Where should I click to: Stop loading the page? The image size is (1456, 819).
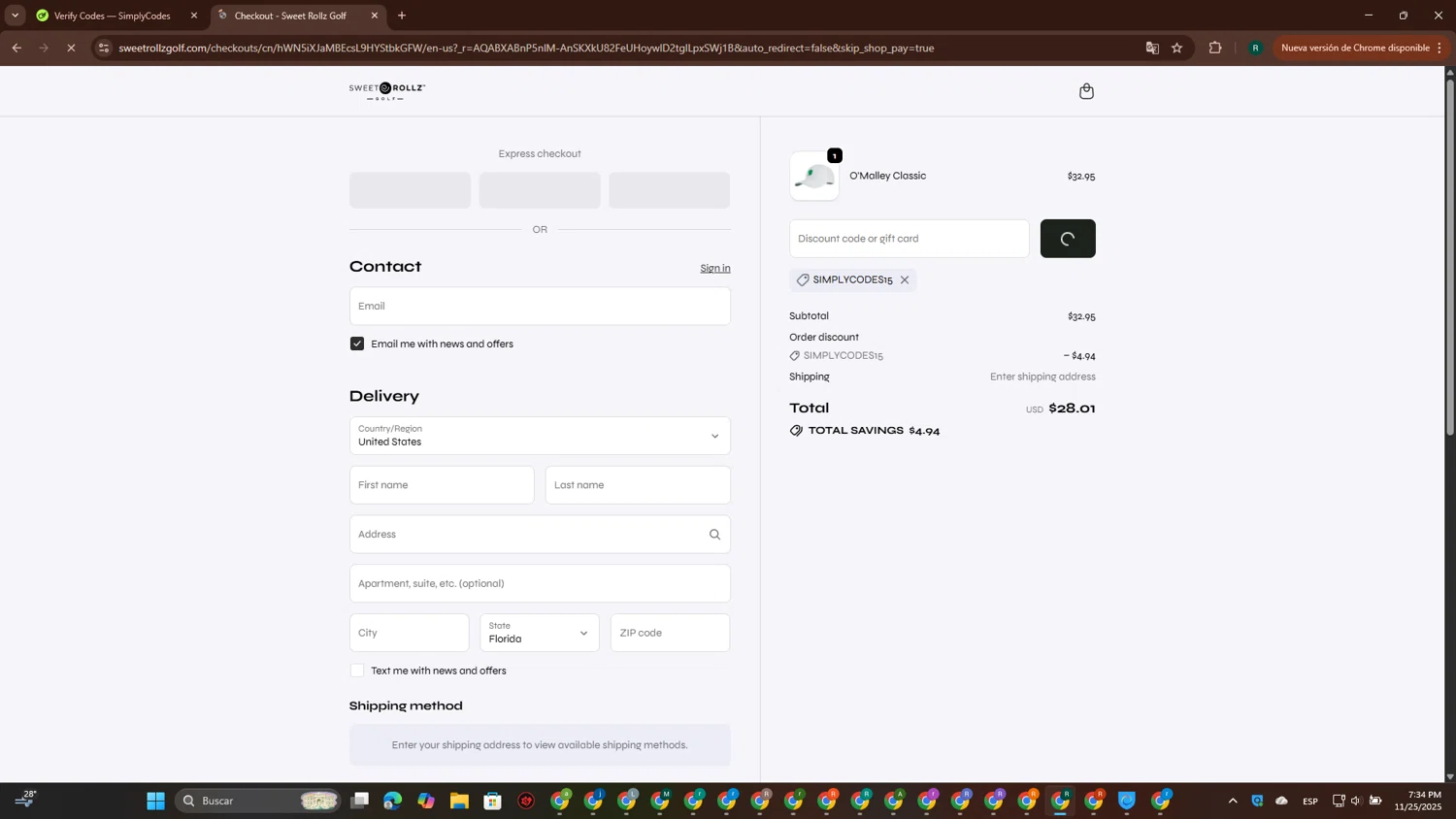[71, 48]
